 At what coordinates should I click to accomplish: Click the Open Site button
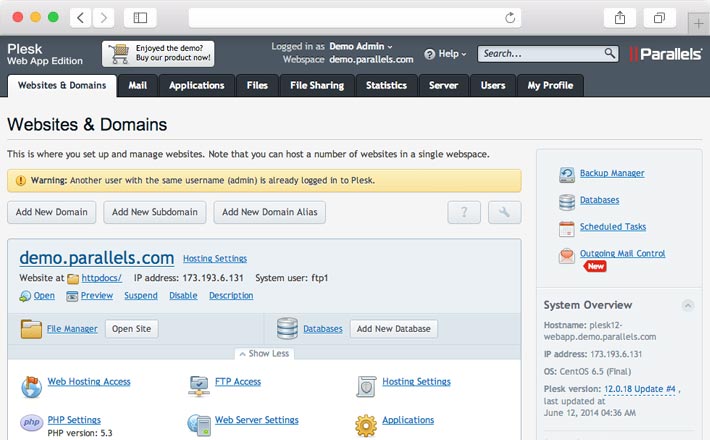pos(132,329)
